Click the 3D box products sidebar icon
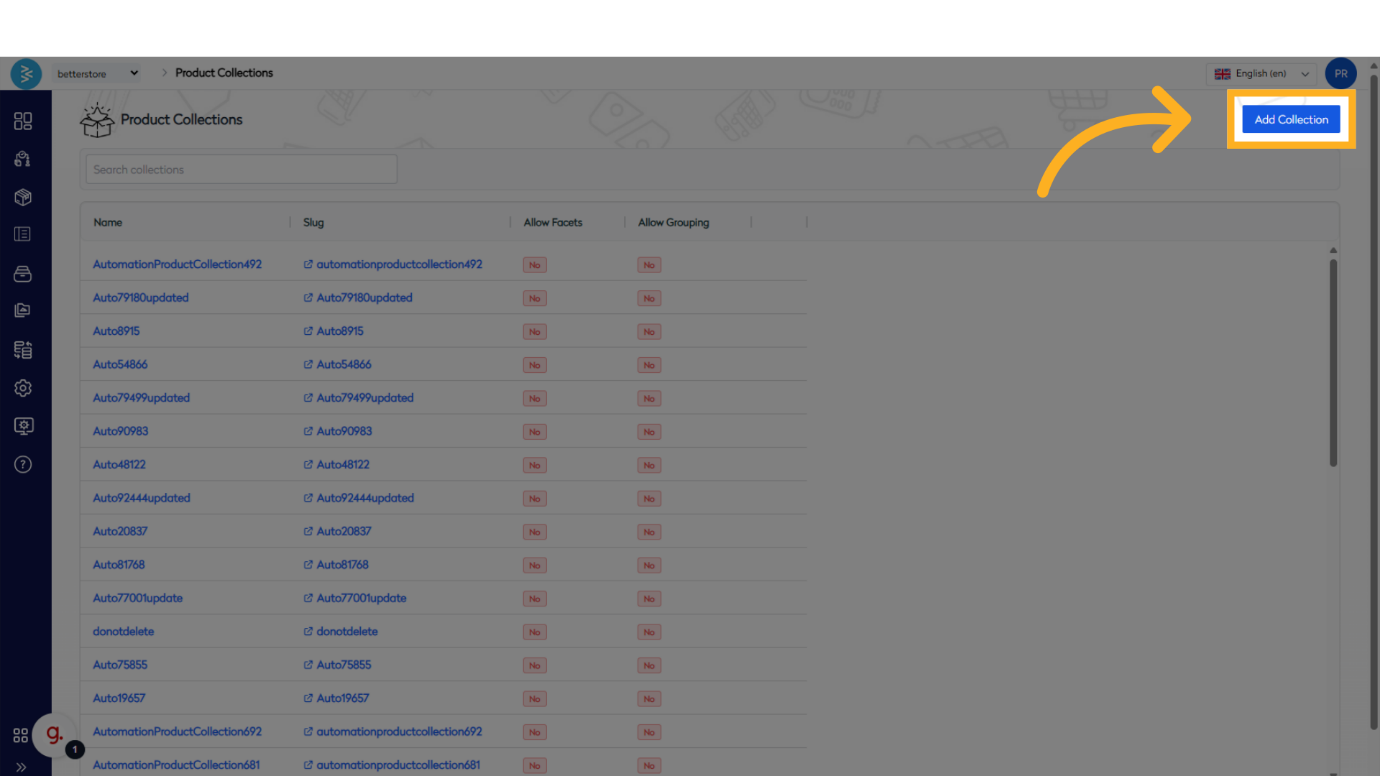Screen dimensions: 1380x776 23,197
